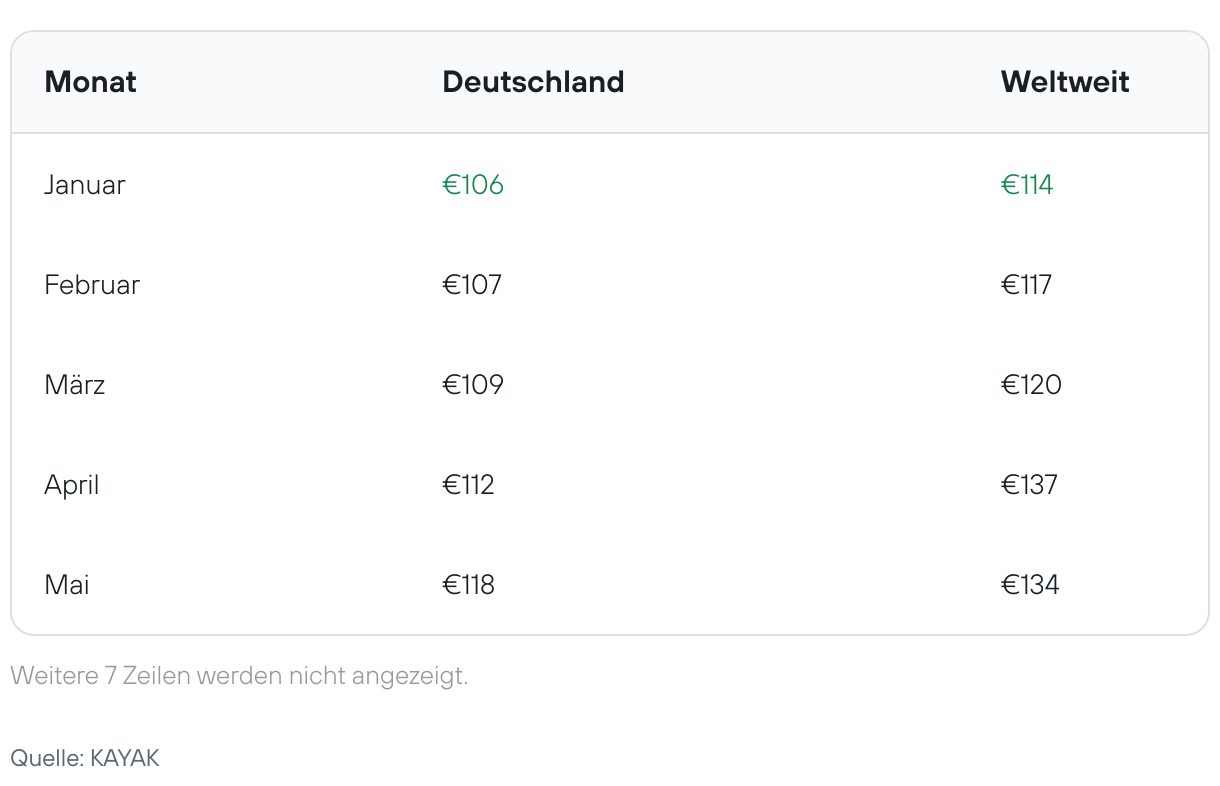Click the 'Weitere 7 Zeilen' hidden rows note
This screenshot has height=786, width=1220.
tap(239, 676)
